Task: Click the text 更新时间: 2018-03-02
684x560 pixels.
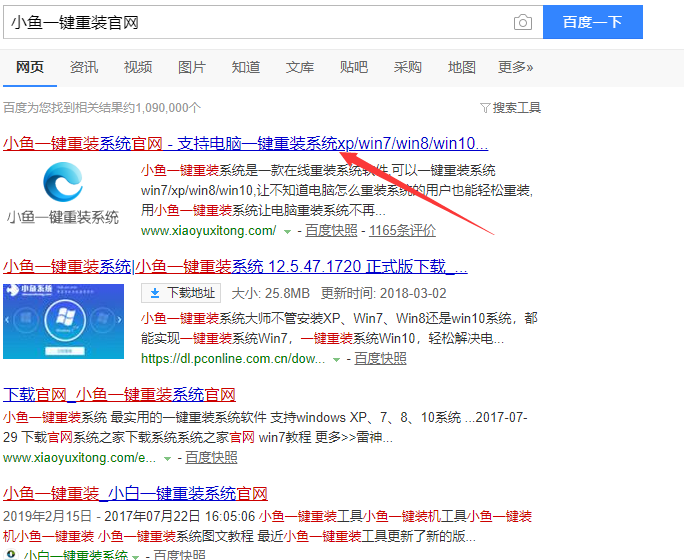Action: pyautogui.click(x=383, y=293)
